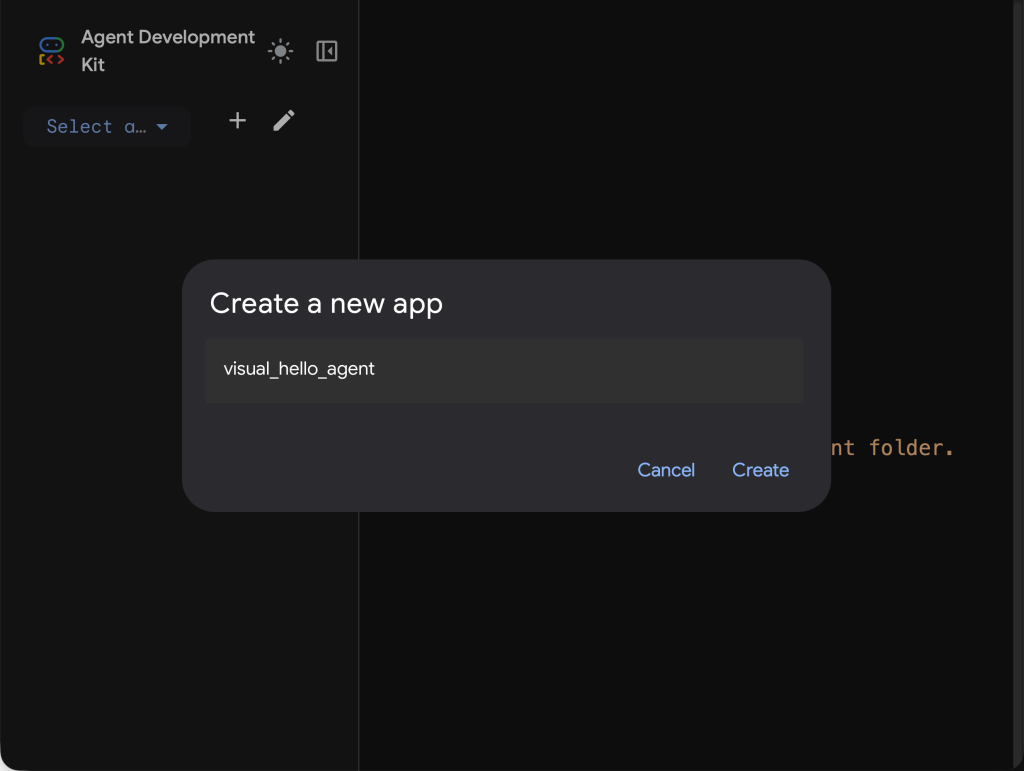Toggle the light/dark theme sun icon
Viewport: 1024px width, 771px height.
pos(281,51)
